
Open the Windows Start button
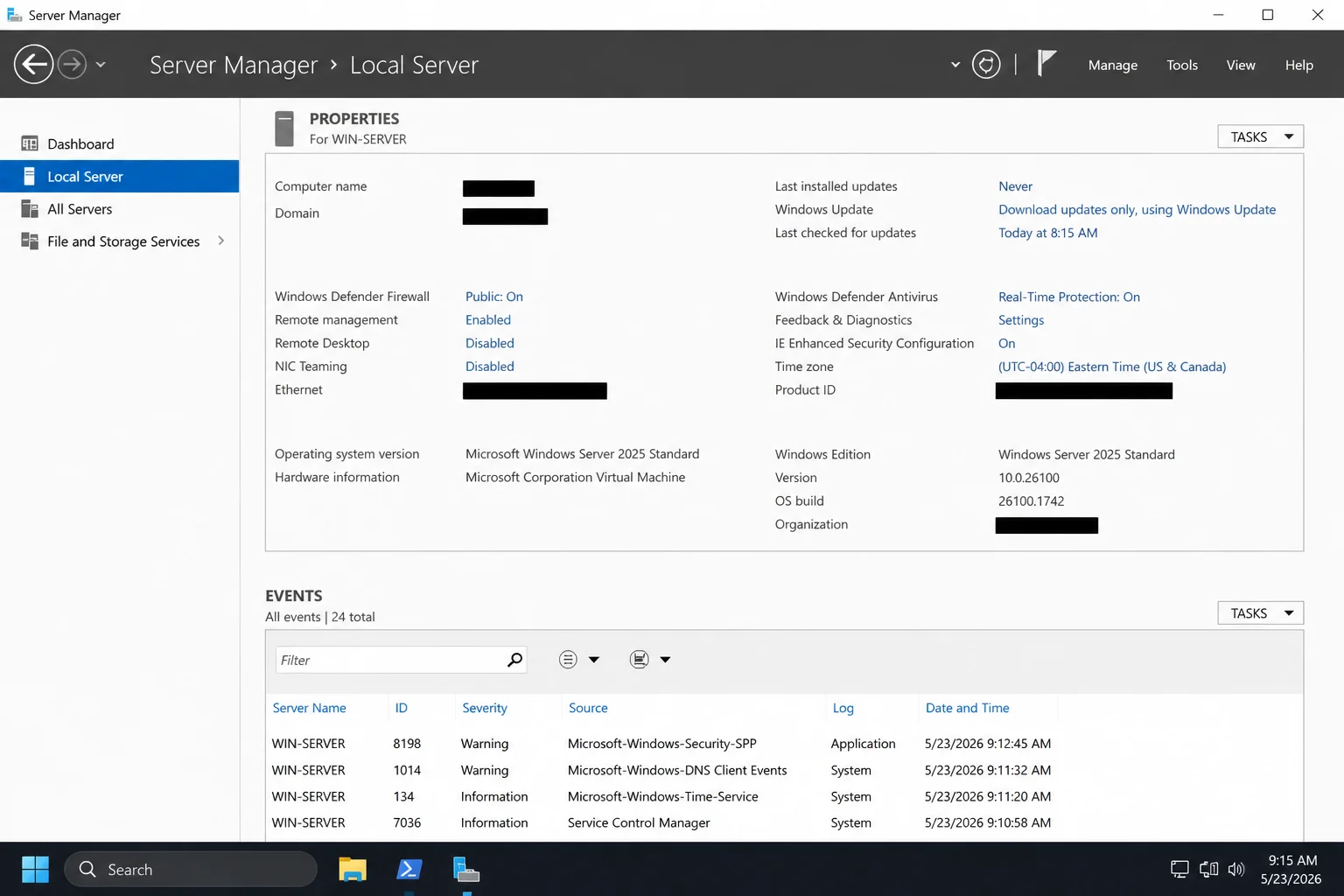point(35,869)
